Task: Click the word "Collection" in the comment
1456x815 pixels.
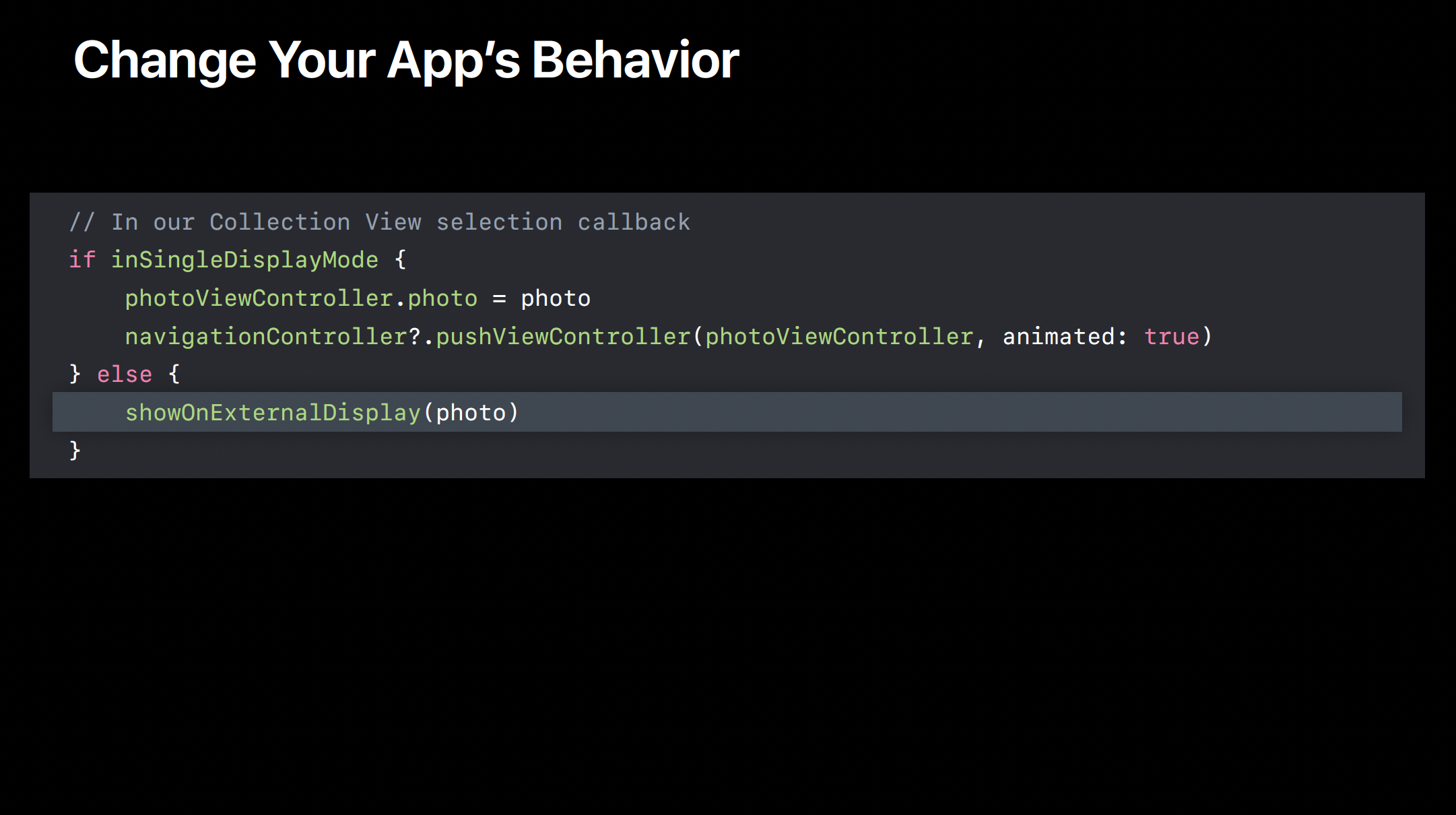Action: pyautogui.click(x=279, y=222)
